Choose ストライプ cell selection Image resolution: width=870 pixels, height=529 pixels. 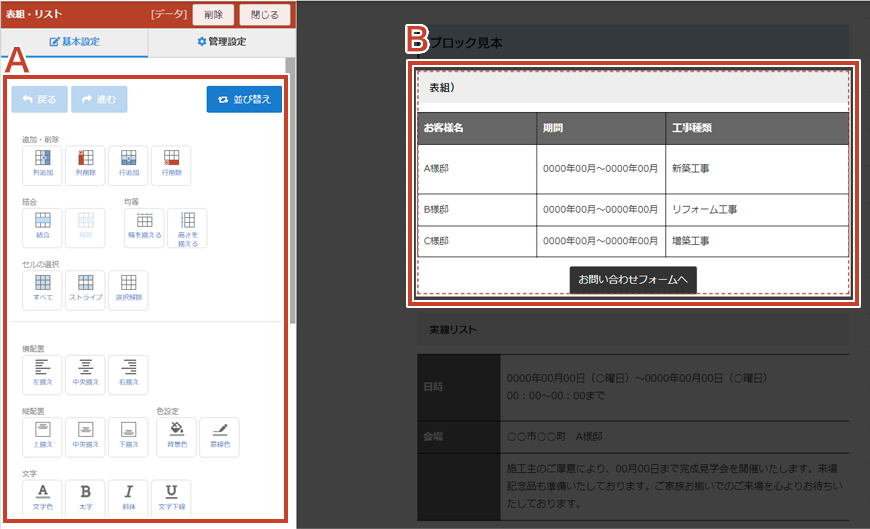click(85, 288)
